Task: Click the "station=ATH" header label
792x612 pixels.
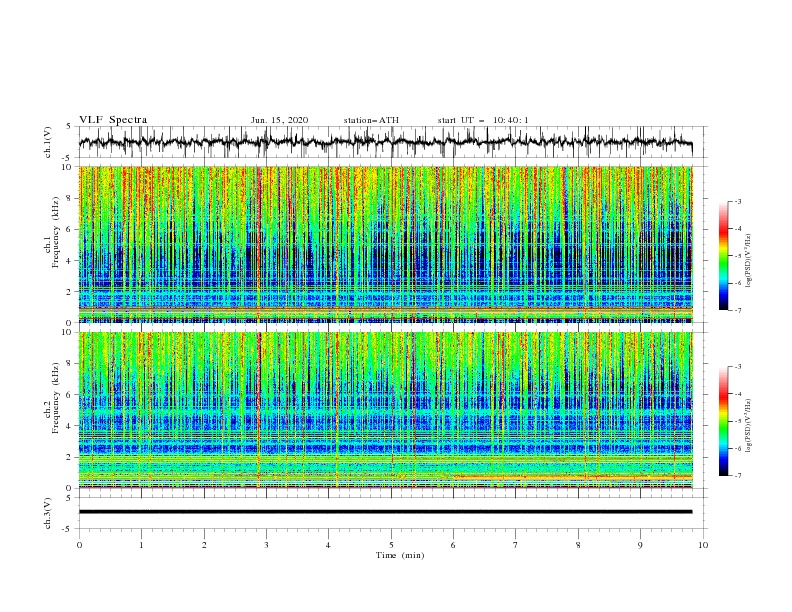Action: pyautogui.click(x=371, y=120)
